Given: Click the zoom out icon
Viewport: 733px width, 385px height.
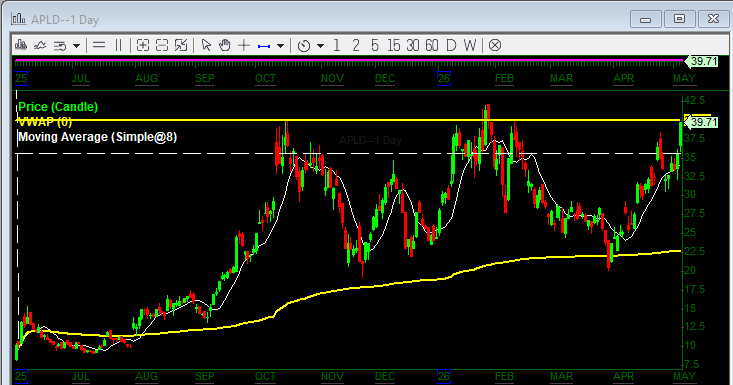Looking at the screenshot, I should pos(162,45).
